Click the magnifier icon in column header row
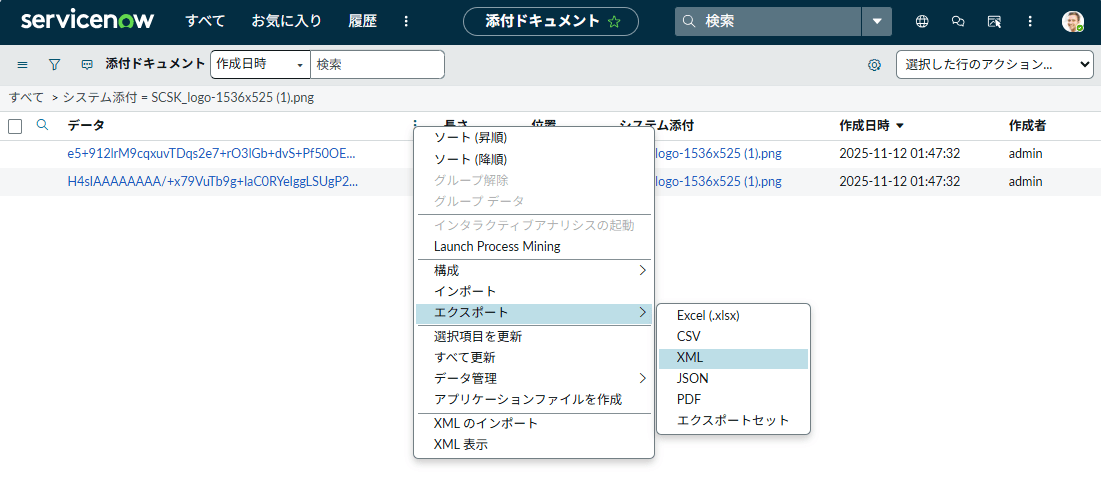The image size is (1101, 492). (x=42, y=126)
